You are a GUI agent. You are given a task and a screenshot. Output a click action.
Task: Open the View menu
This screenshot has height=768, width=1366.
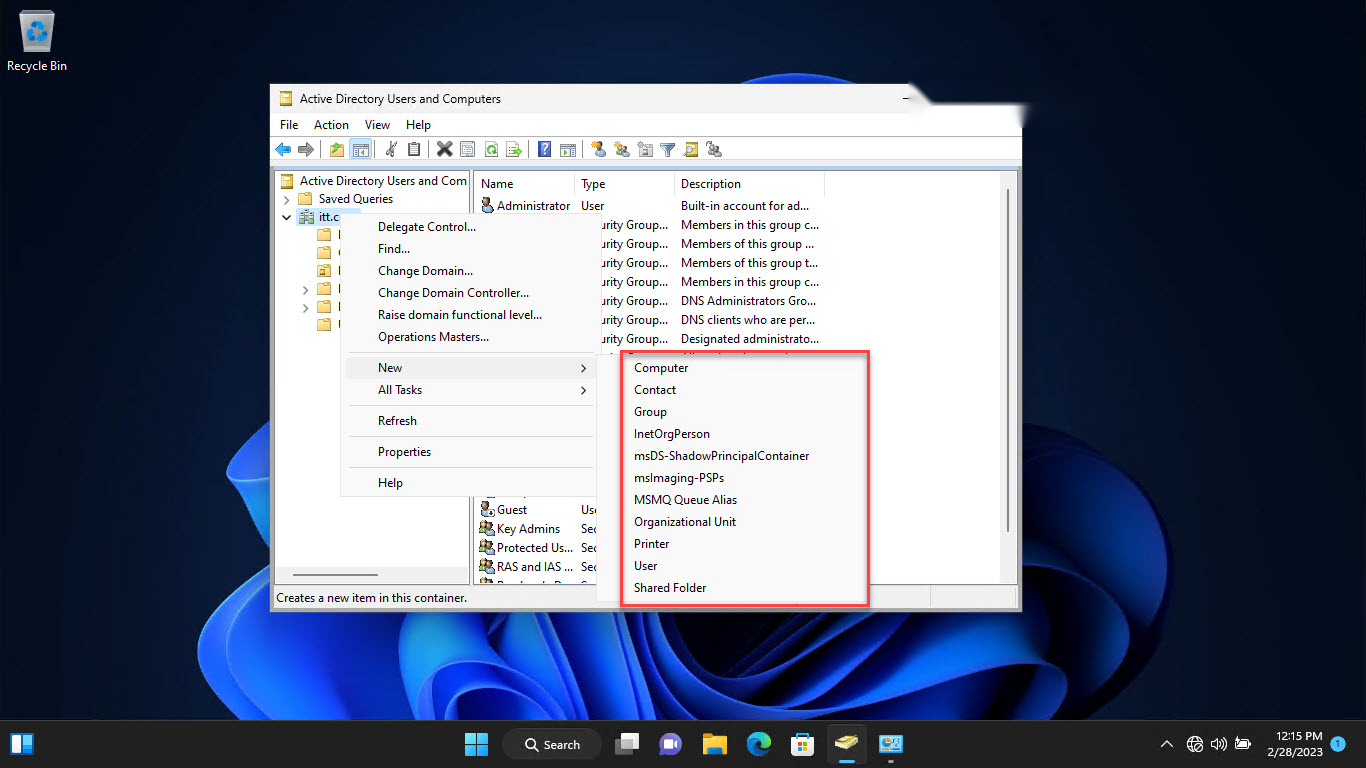377,125
